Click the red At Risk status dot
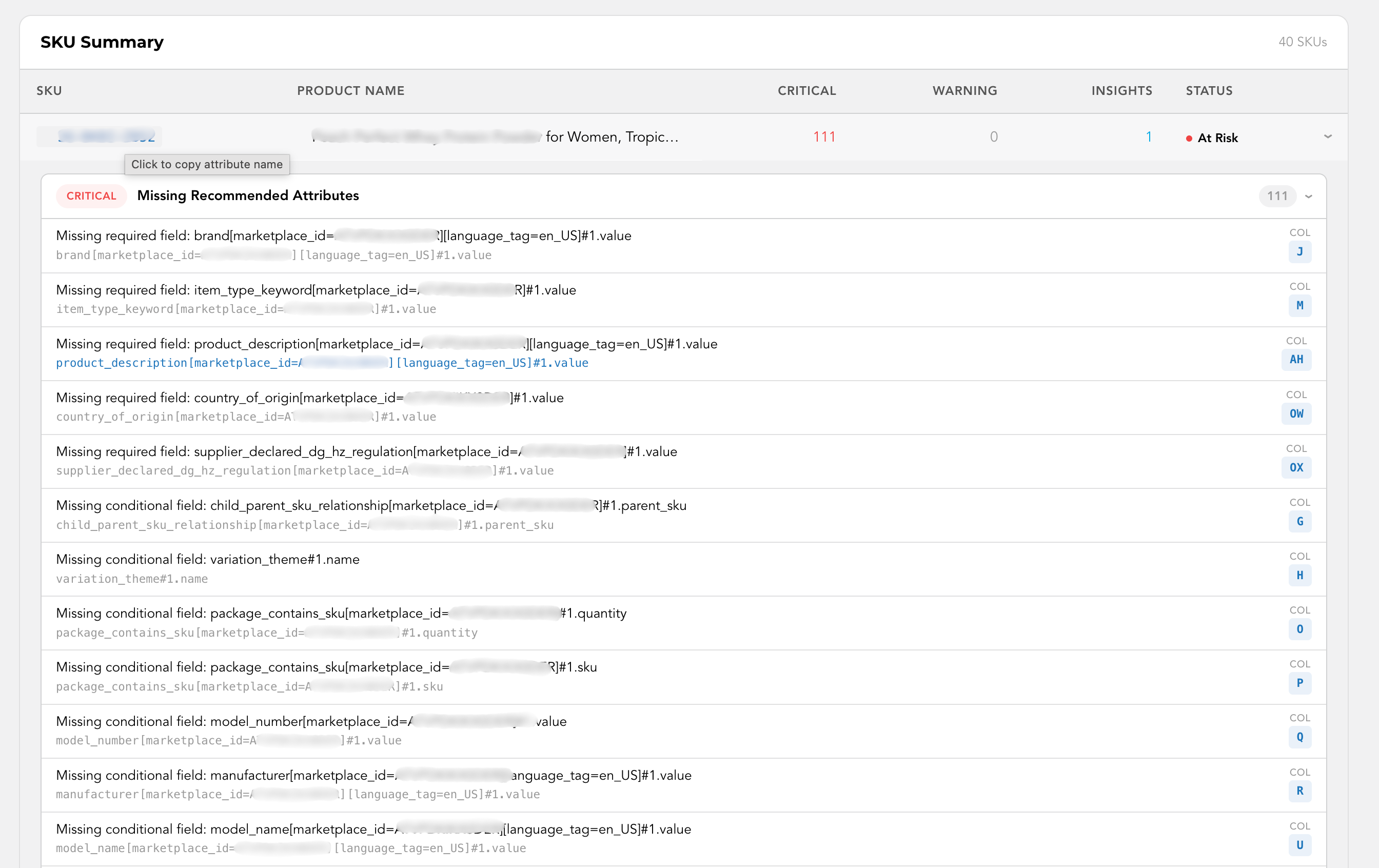This screenshot has width=1379, height=868. tap(1189, 137)
